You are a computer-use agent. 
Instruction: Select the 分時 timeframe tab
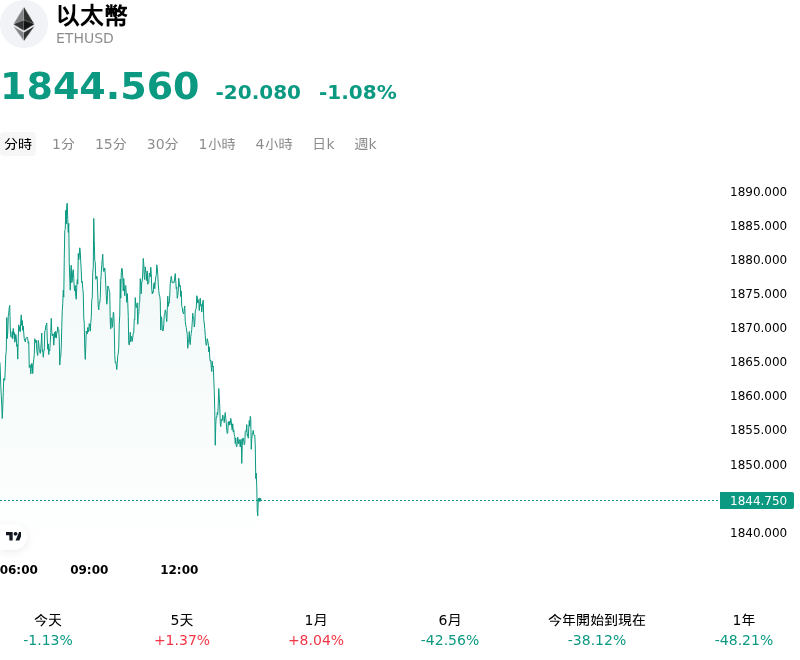(18, 144)
